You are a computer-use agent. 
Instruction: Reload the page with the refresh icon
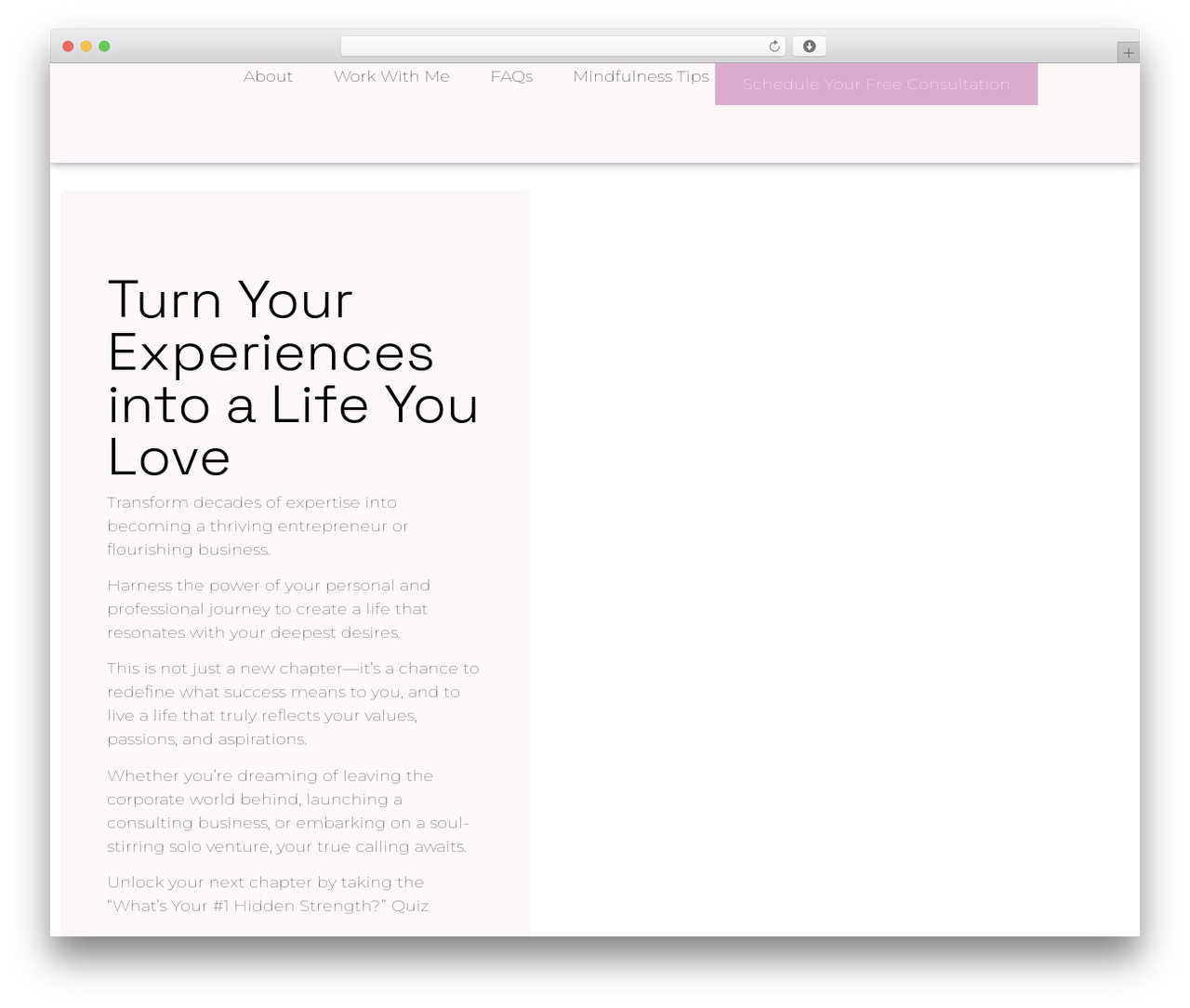coord(774,46)
